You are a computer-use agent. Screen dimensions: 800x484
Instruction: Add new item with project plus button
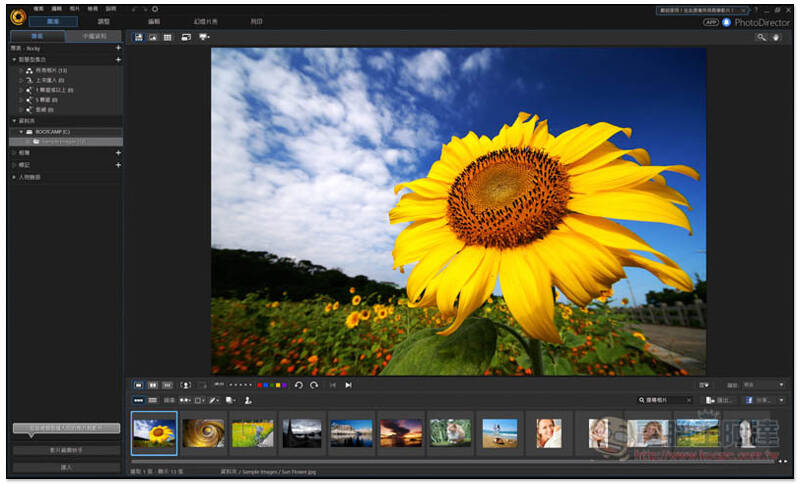[118, 48]
